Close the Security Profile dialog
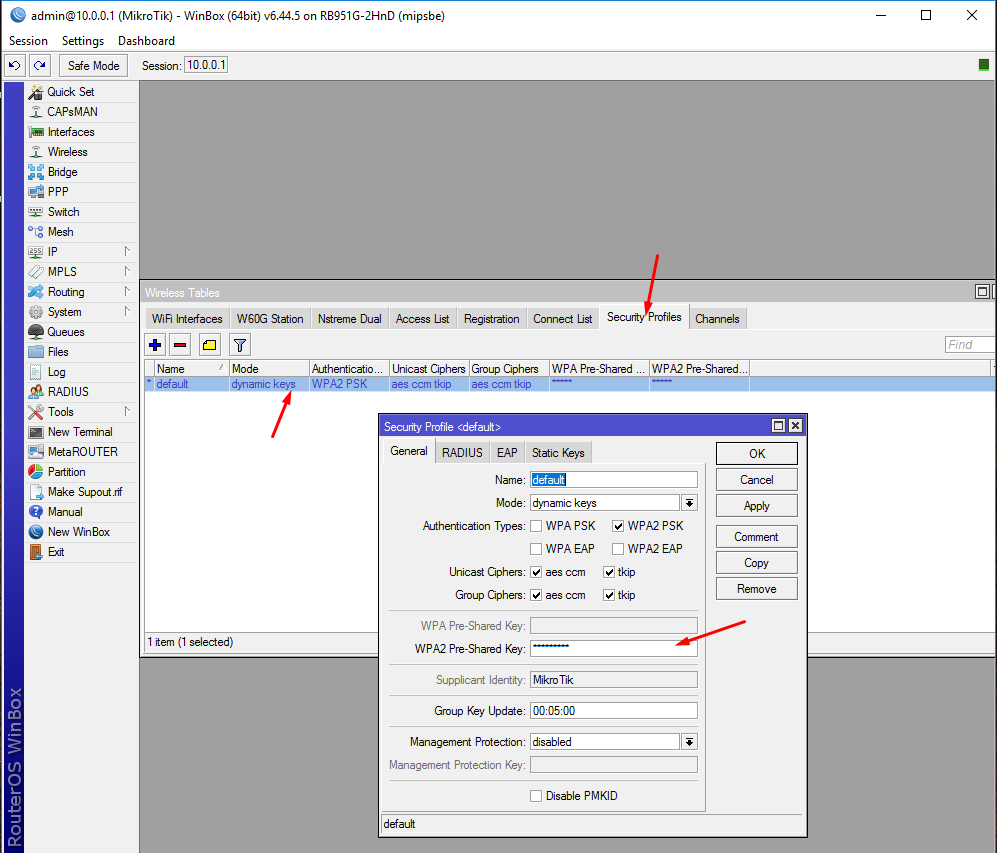This screenshot has width=997, height=853. pos(795,426)
